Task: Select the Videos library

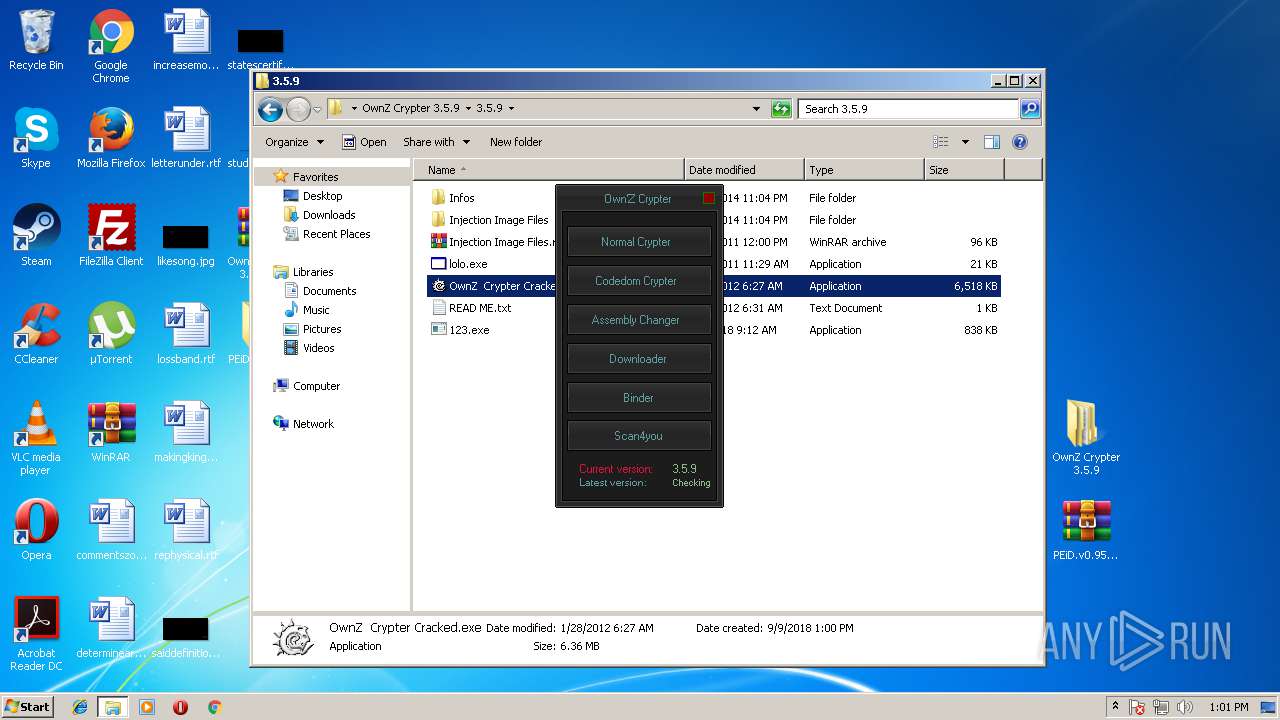Action: (310, 348)
